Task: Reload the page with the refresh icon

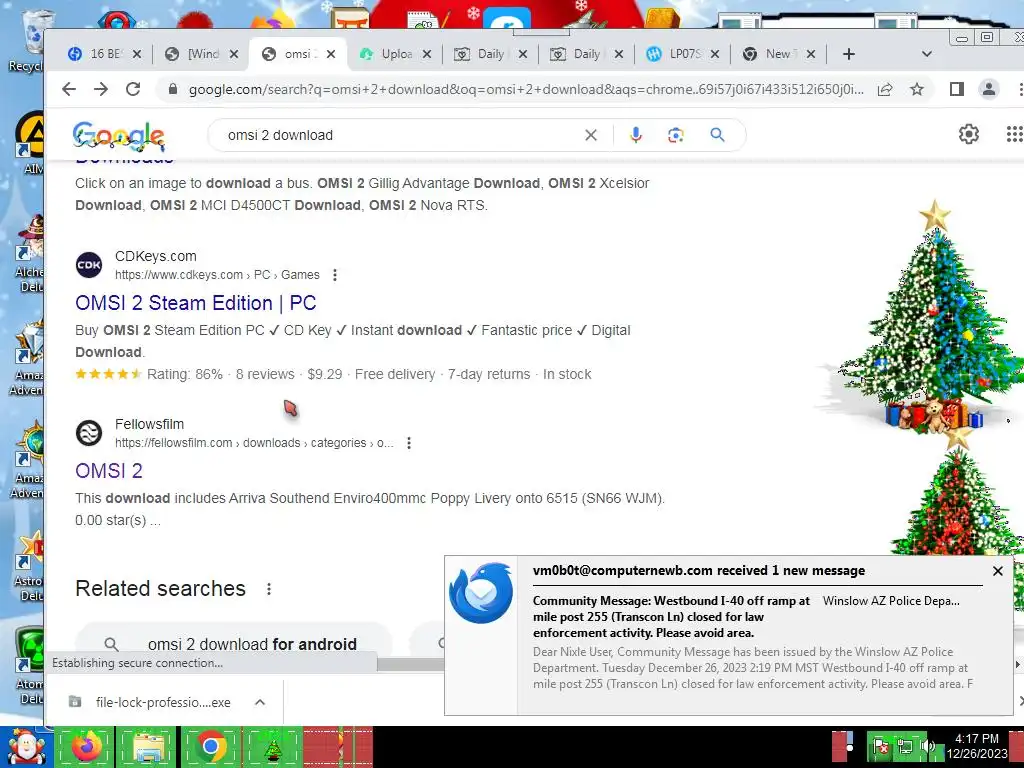Action: tap(133, 89)
